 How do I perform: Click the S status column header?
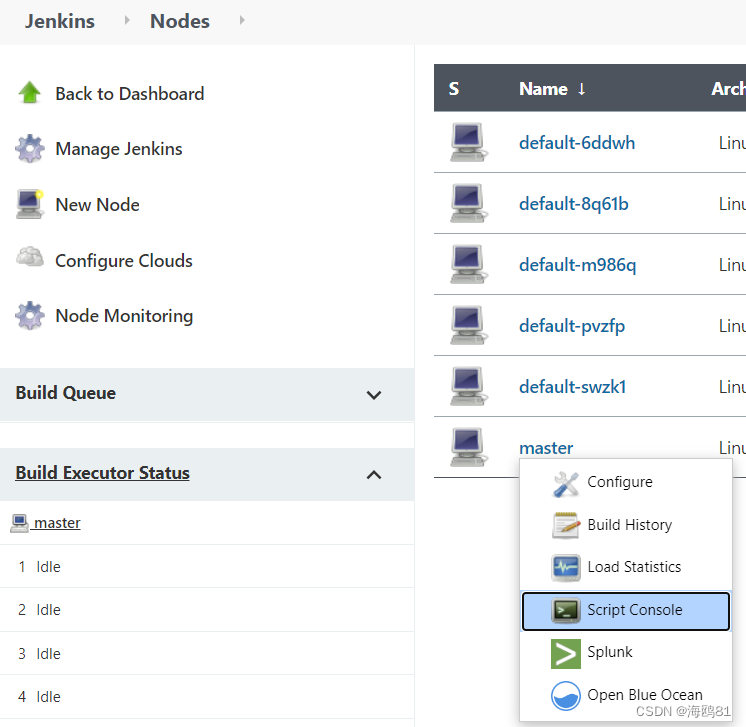453,88
